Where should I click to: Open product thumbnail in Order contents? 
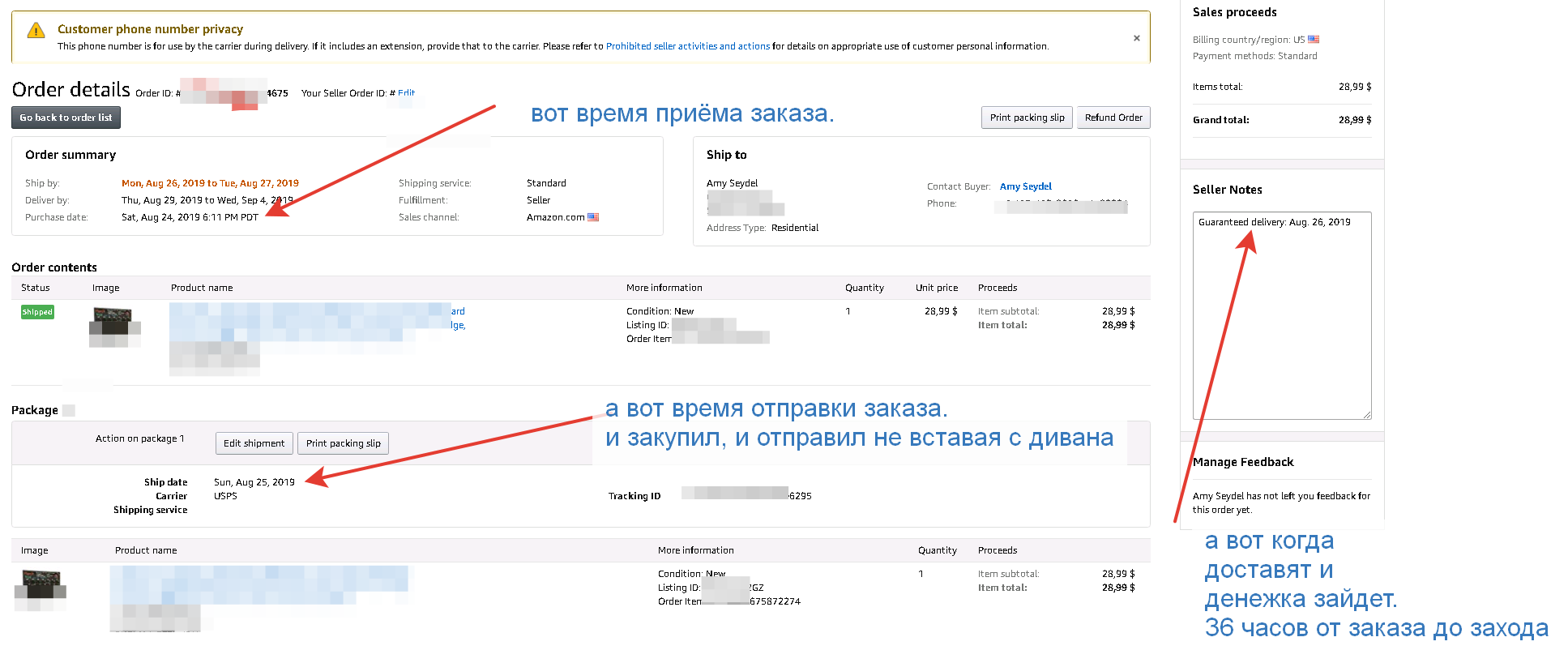coord(113,326)
